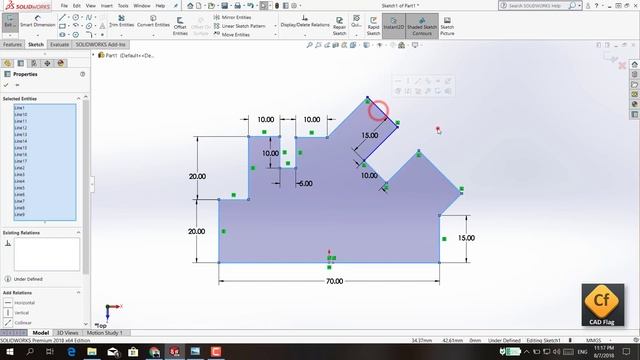Expand Part1 tree node in viewport
The width and height of the screenshot is (640, 360).
click(93, 55)
